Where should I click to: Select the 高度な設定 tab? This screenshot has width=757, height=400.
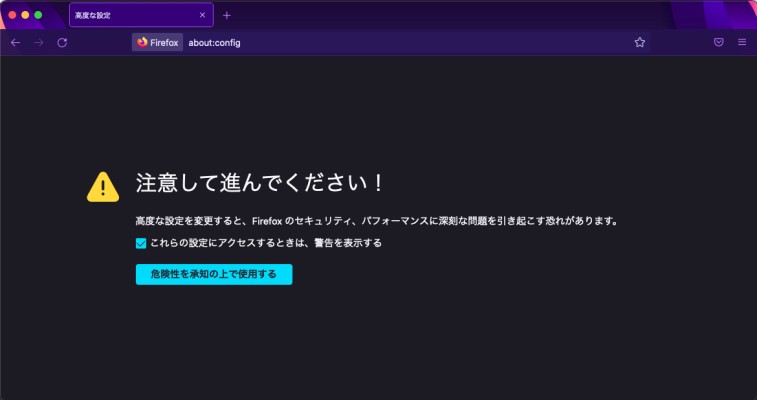point(141,15)
